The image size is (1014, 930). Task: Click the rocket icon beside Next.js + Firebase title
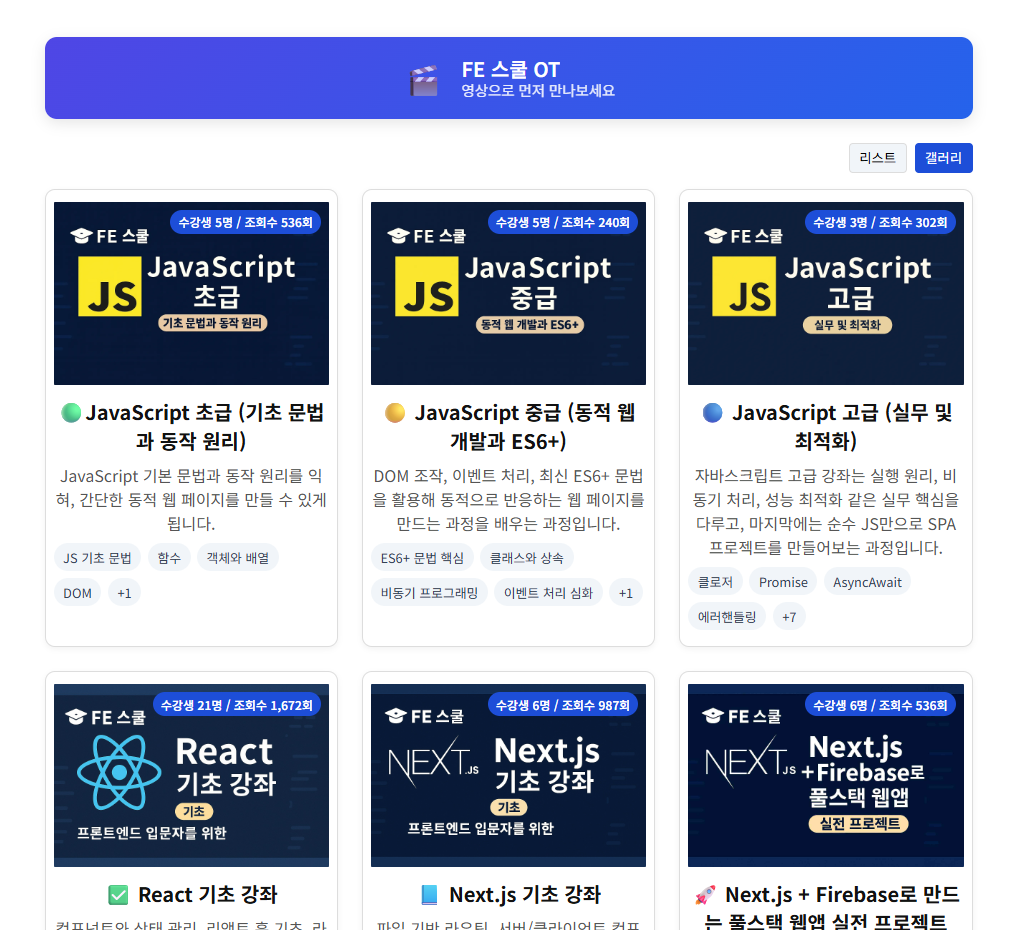(705, 895)
